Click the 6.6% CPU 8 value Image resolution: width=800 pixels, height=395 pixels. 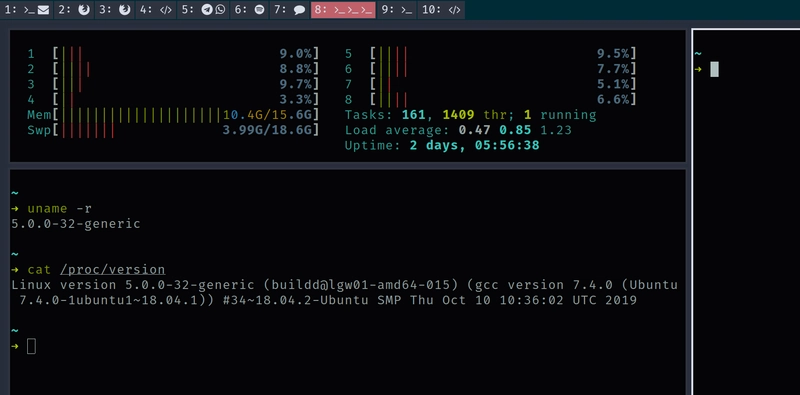coord(614,100)
